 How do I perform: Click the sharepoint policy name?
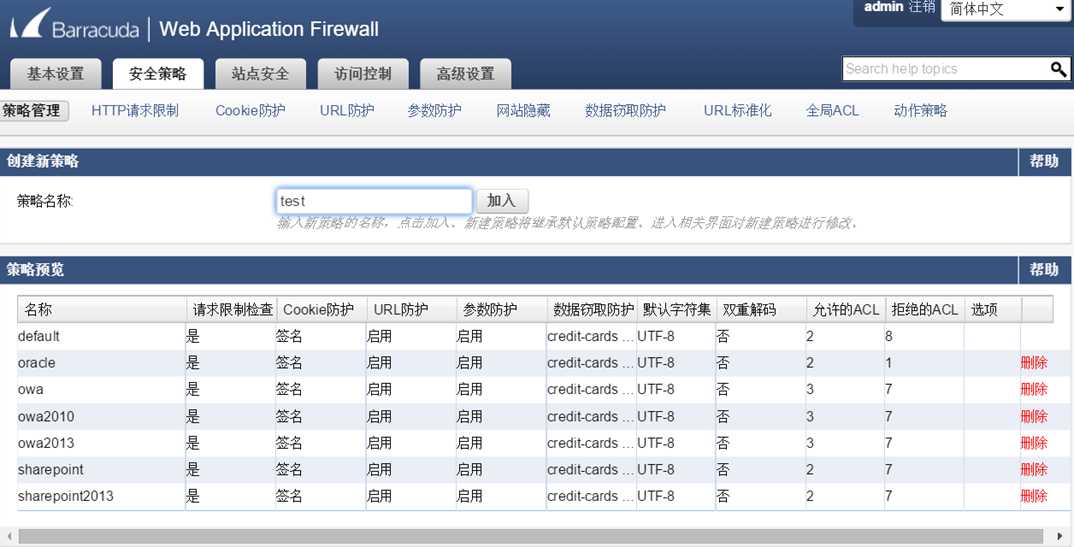51,470
